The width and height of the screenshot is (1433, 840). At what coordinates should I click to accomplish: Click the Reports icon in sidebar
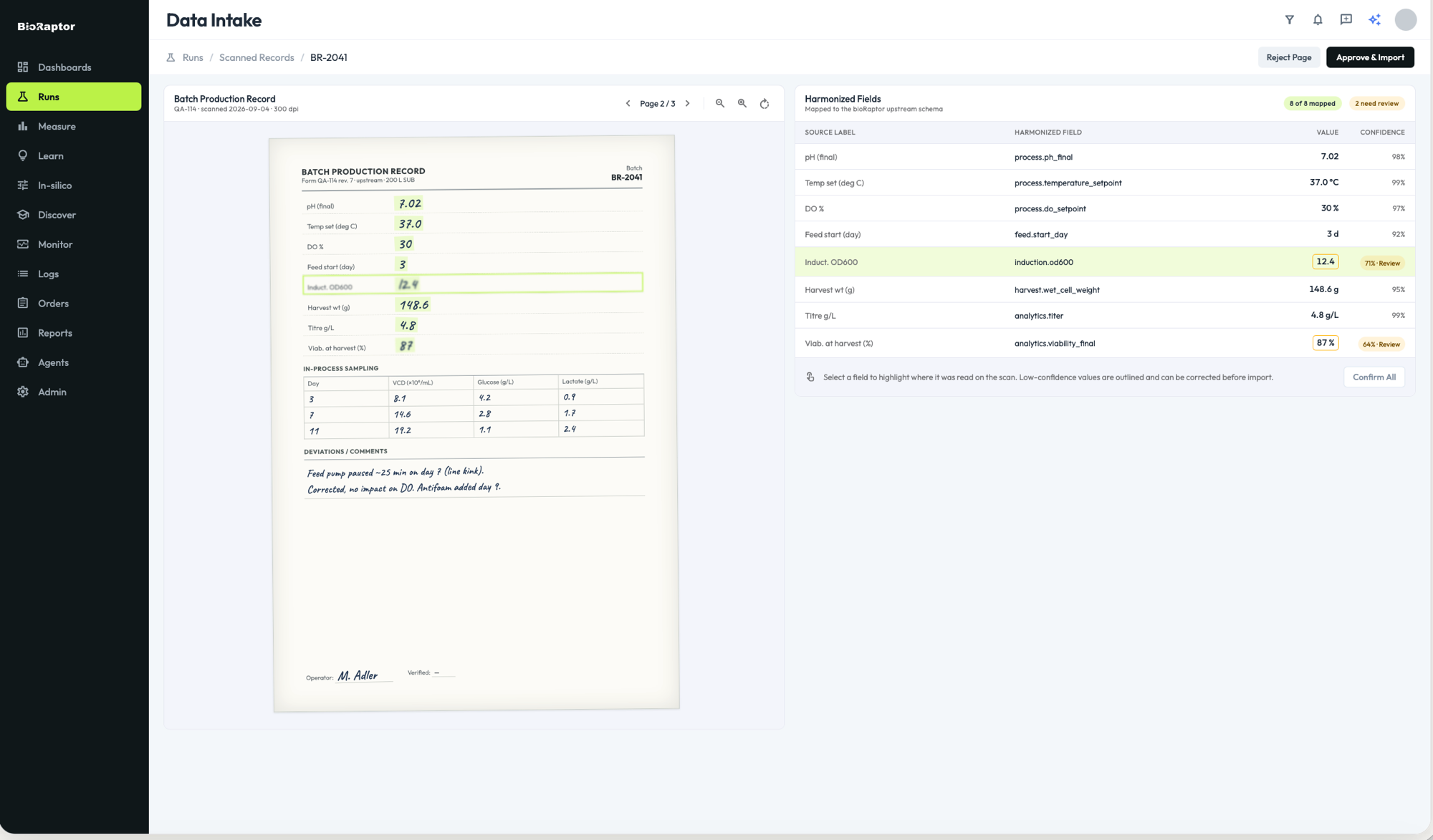[x=23, y=333]
